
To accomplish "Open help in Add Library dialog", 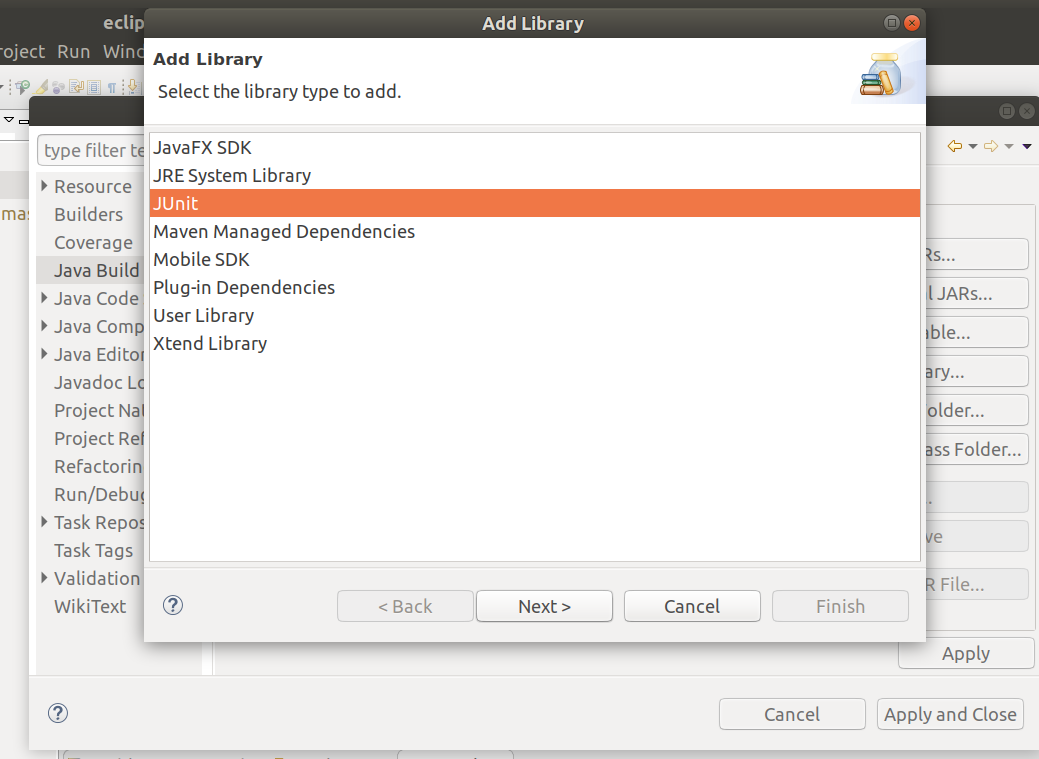I will (x=173, y=605).
